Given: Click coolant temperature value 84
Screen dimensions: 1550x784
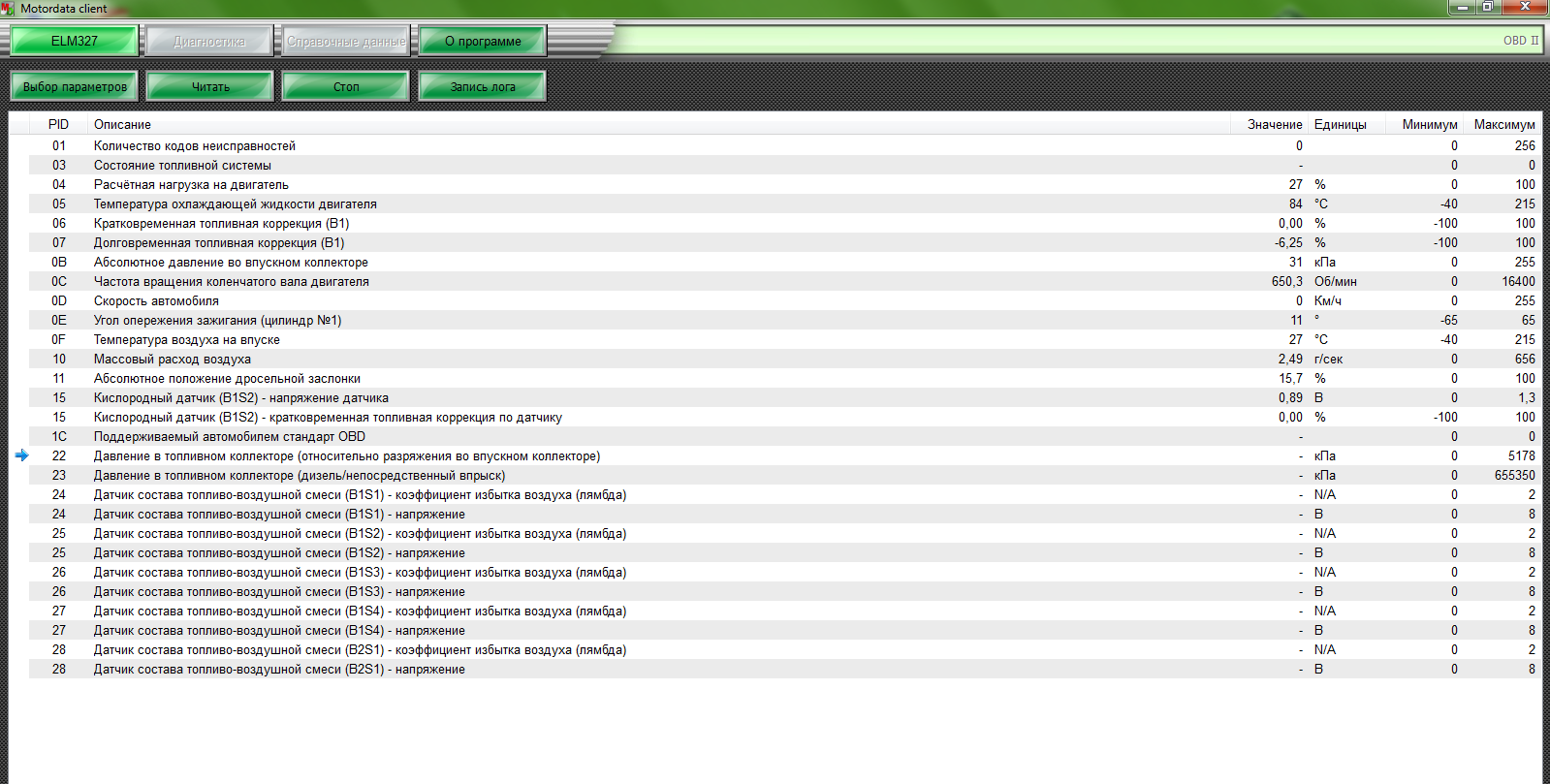Looking at the screenshot, I should click(1296, 204).
